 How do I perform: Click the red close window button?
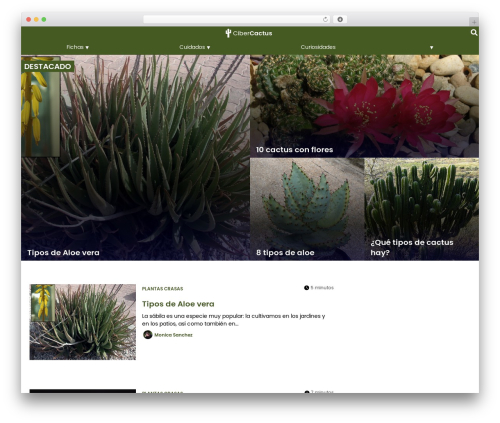tap(29, 19)
